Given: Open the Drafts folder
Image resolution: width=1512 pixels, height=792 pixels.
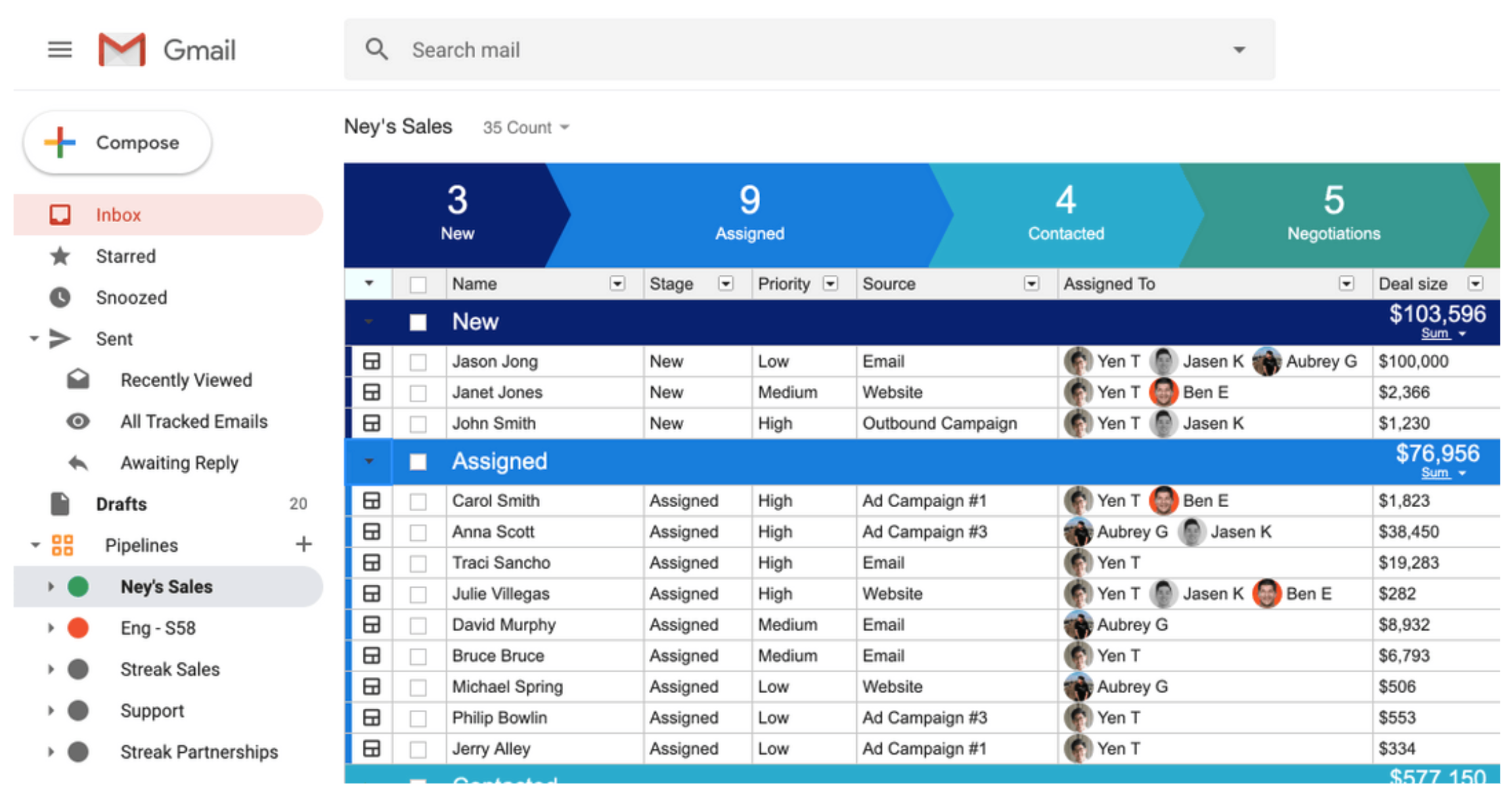Looking at the screenshot, I should click(x=121, y=504).
